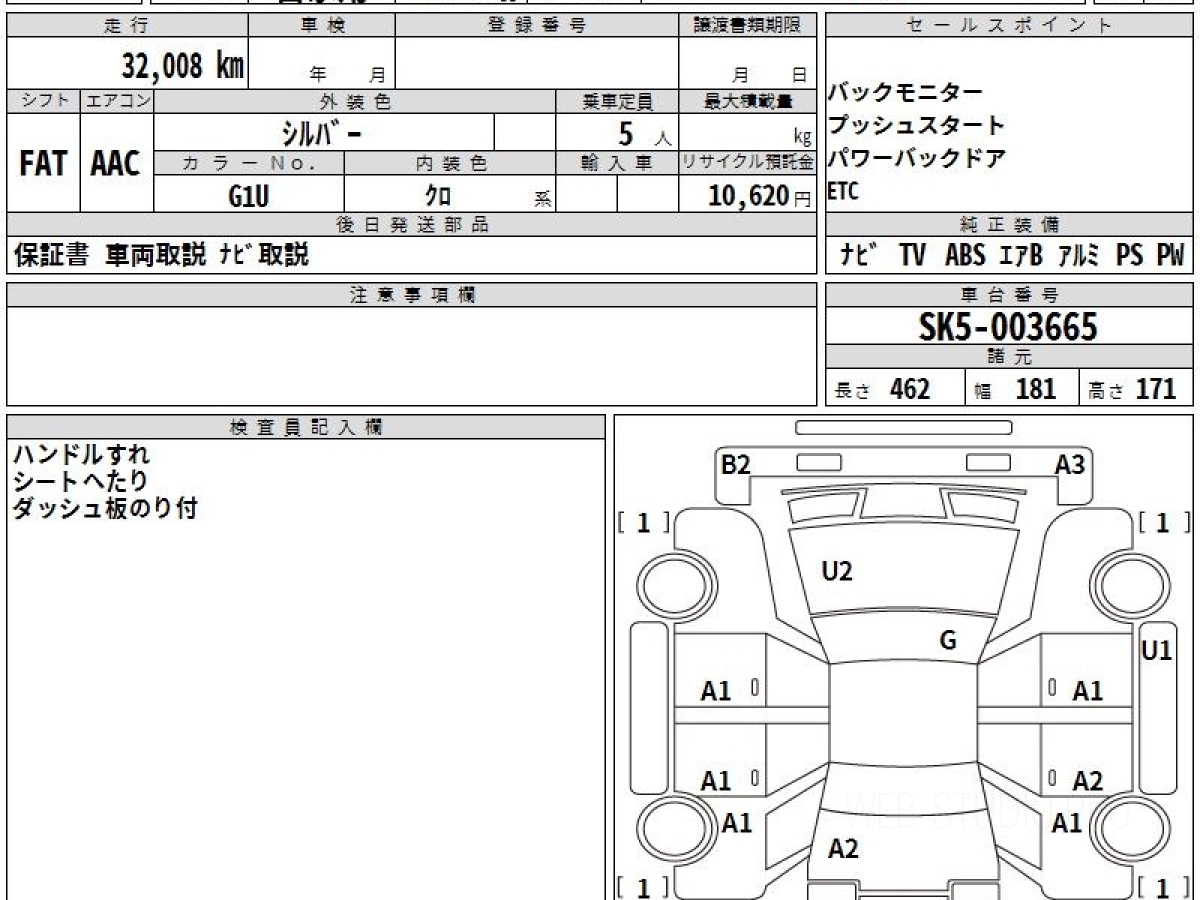Select TV in the equipment row
This screenshot has width=1200, height=900.
[912, 256]
